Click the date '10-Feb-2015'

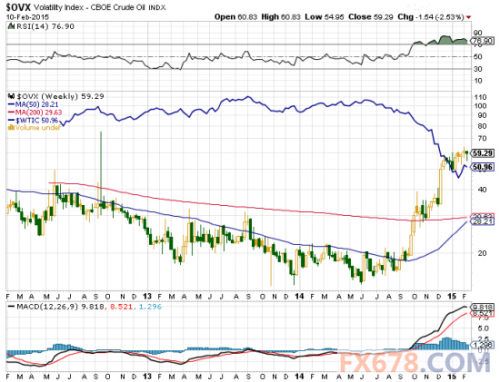27,17
